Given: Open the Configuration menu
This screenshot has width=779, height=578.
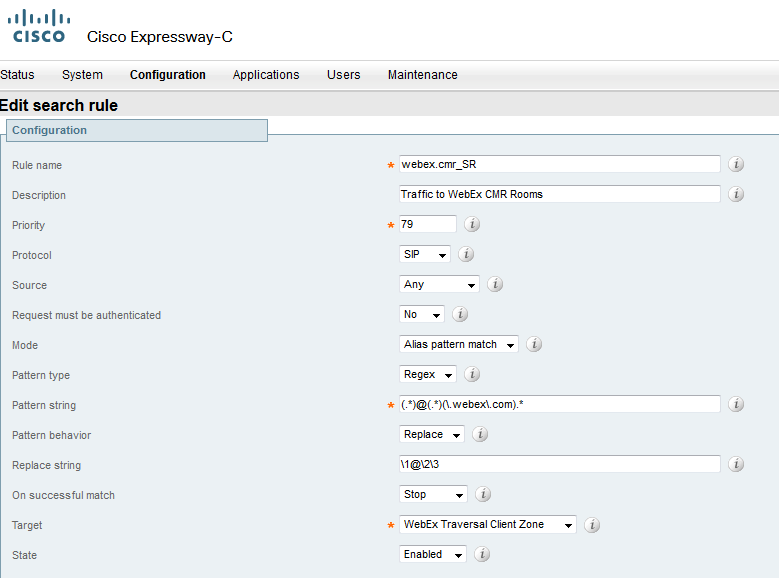Looking at the screenshot, I should point(168,75).
